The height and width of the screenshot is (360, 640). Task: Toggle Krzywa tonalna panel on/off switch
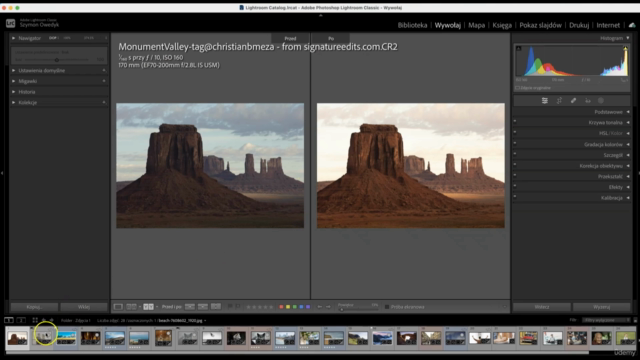tap(515, 121)
